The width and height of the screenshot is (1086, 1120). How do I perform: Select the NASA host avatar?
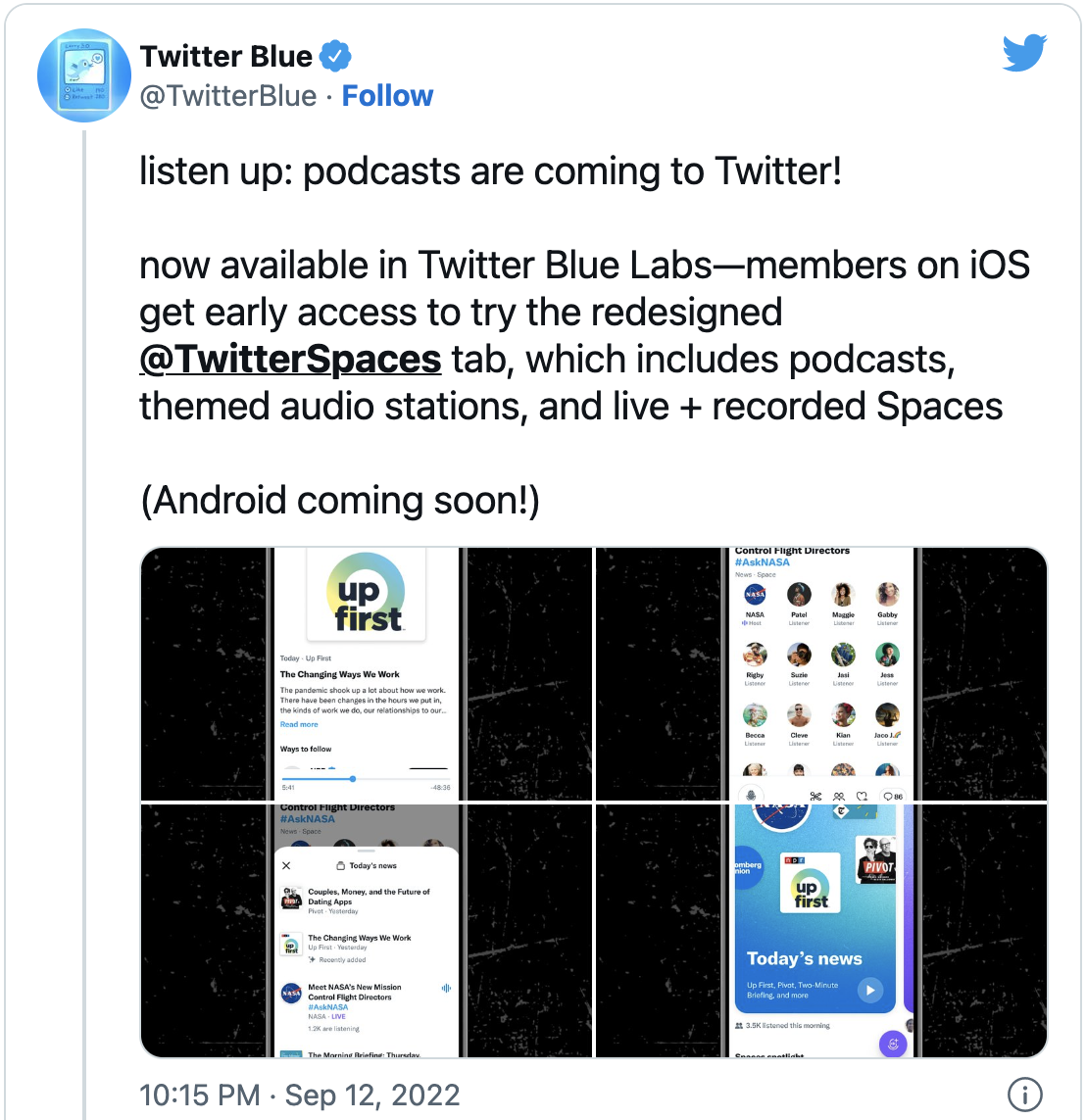755,595
